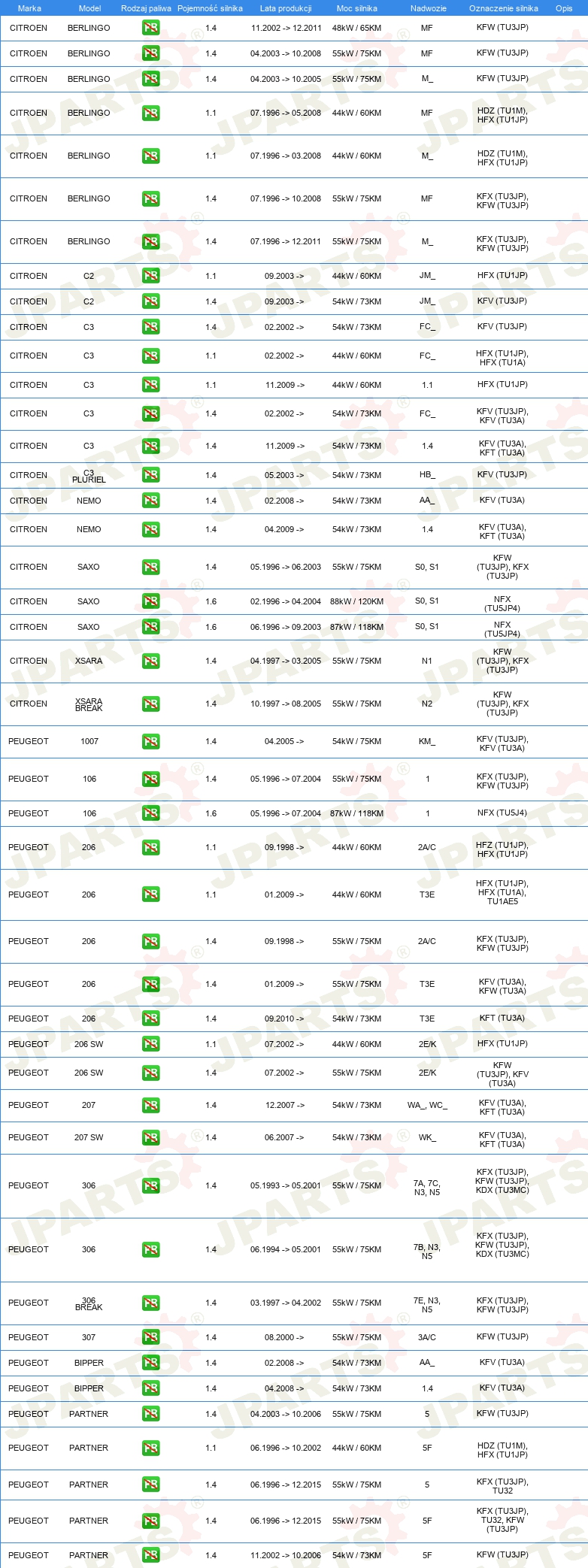588x1568 pixels.
Task: Click the 88kW / 120KM power cell
Action: [356, 601]
